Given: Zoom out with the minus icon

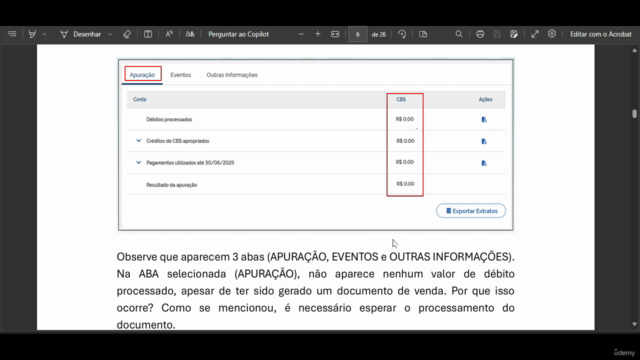Looking at the screenshot, I should (x=301, y=34).
